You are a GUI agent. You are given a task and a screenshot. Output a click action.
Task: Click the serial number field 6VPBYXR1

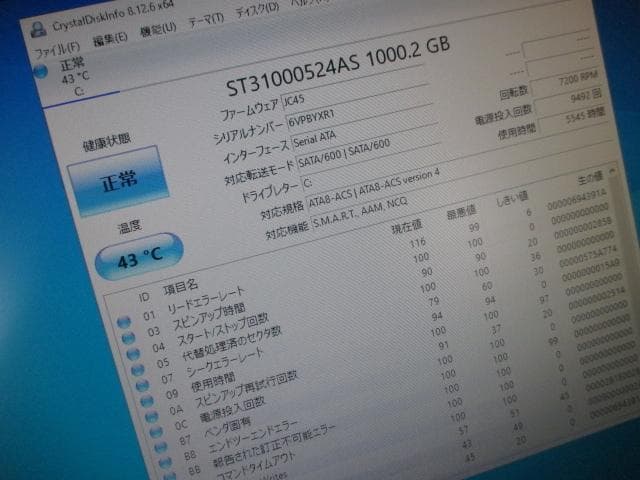[358, 106]
